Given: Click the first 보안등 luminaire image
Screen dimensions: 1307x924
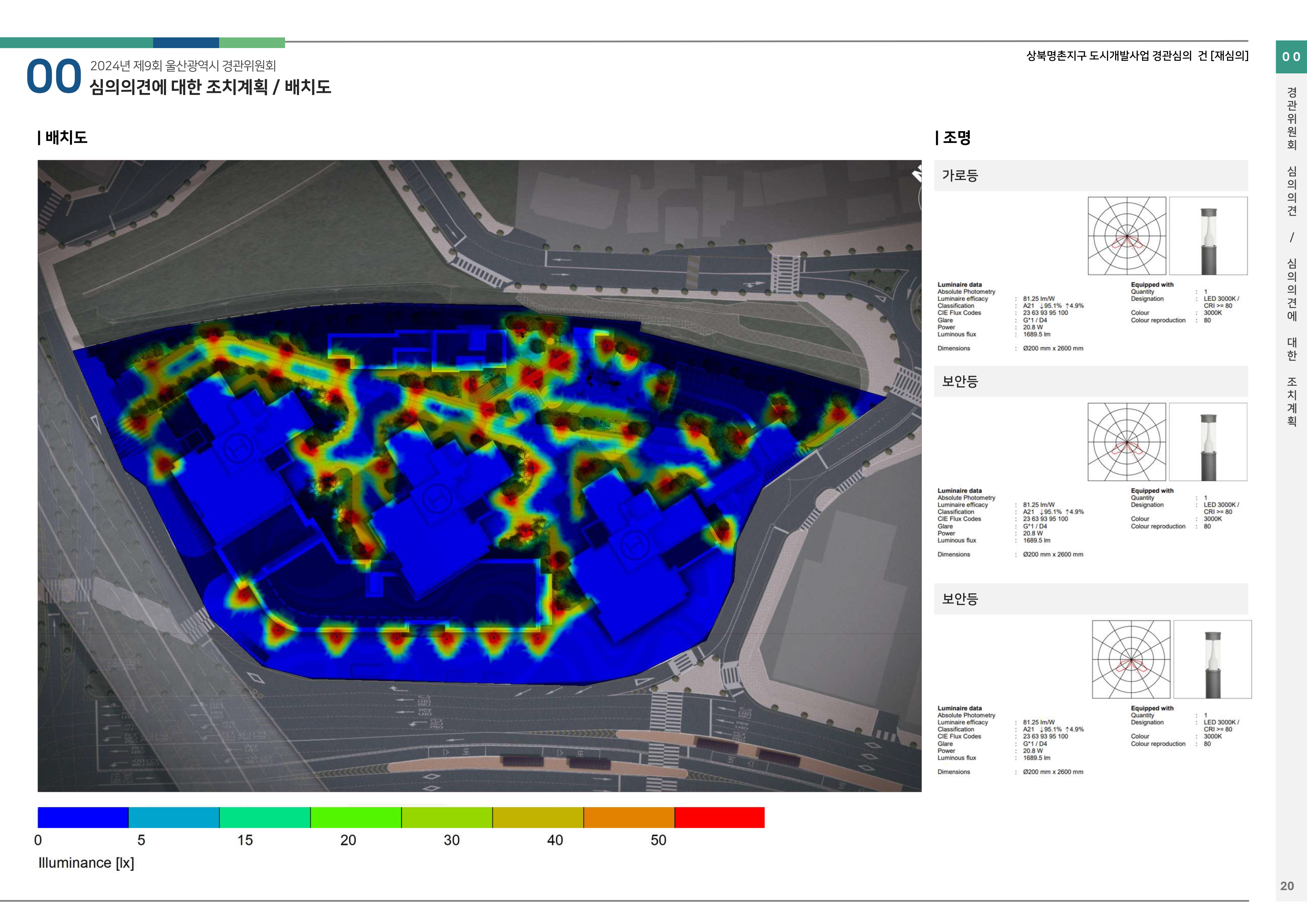Looking at the screenshot, I should coord(1208,442).
